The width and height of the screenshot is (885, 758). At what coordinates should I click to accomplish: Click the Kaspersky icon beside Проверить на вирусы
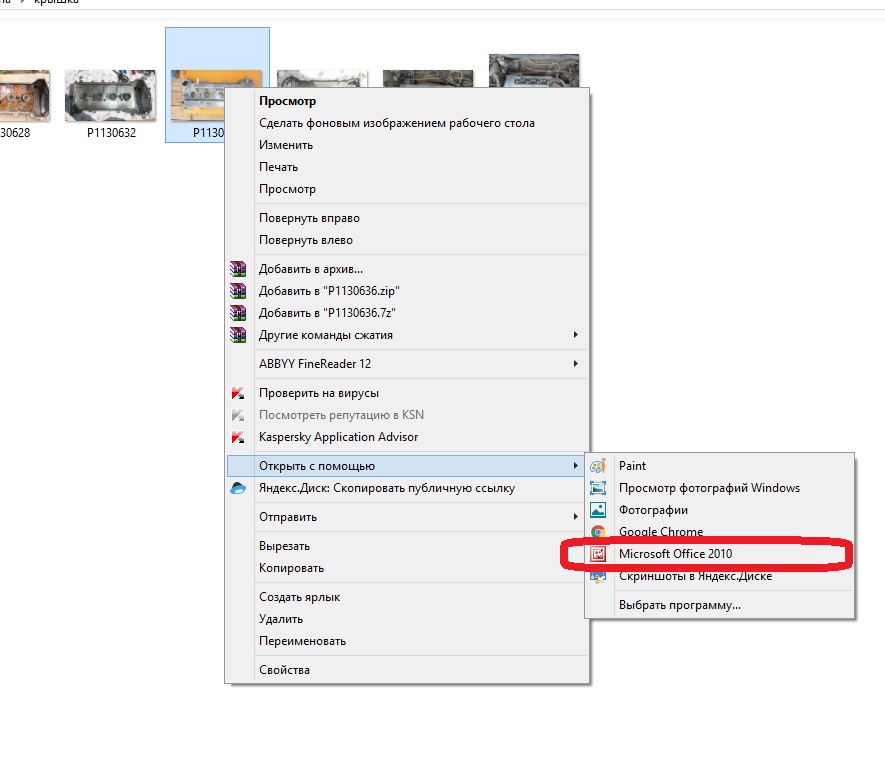[x=238, y=393]
